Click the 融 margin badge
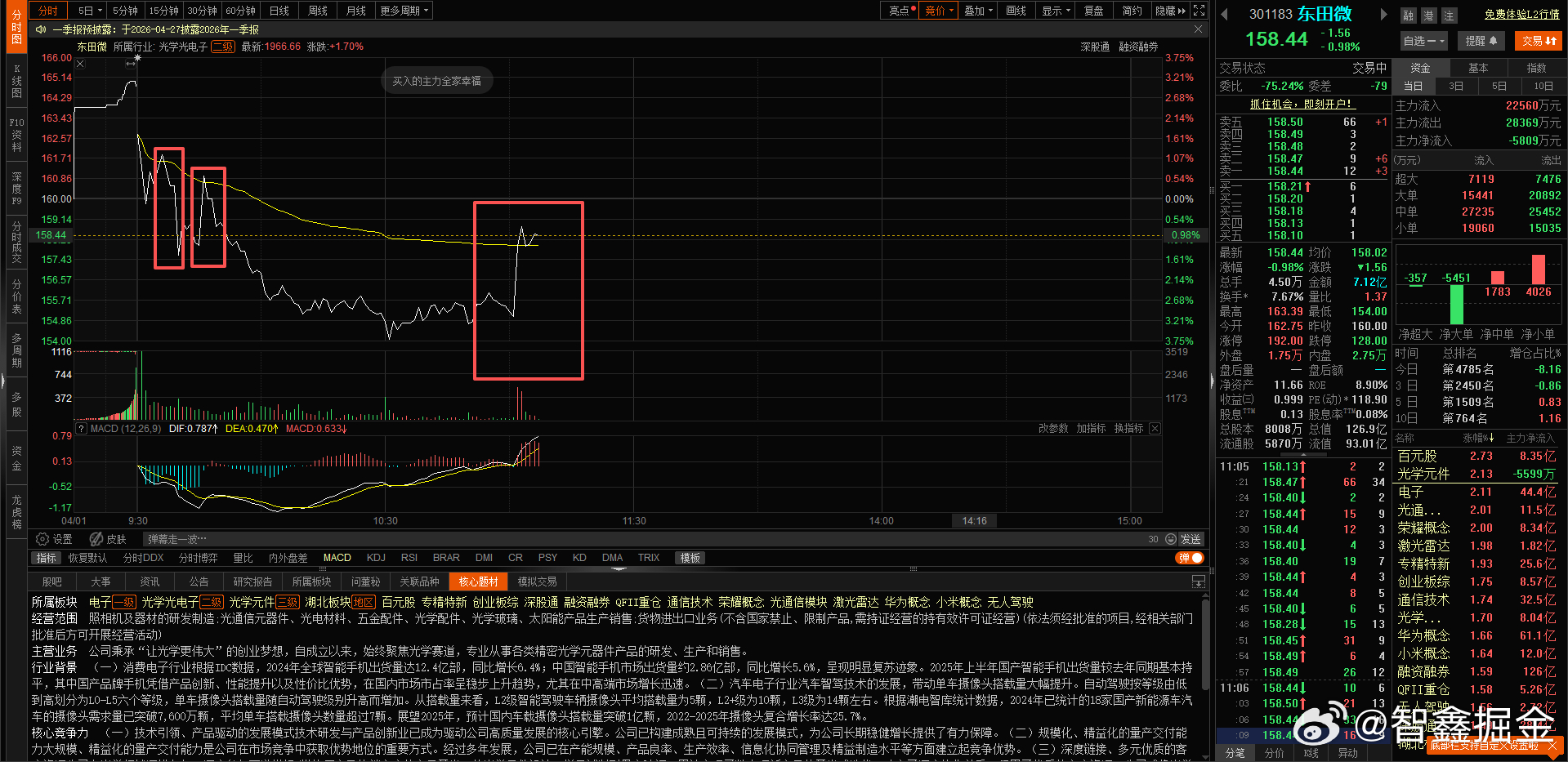This screenshot has width=1568, height=762. (1408, 16)
